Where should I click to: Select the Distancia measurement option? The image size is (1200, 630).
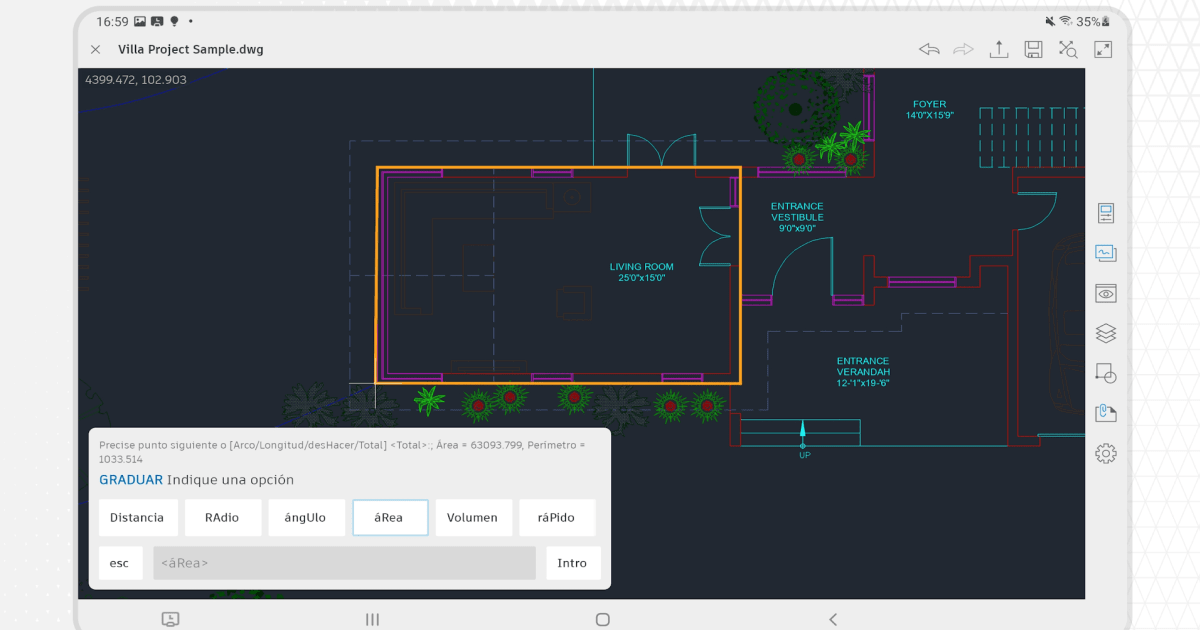point(137,517)
